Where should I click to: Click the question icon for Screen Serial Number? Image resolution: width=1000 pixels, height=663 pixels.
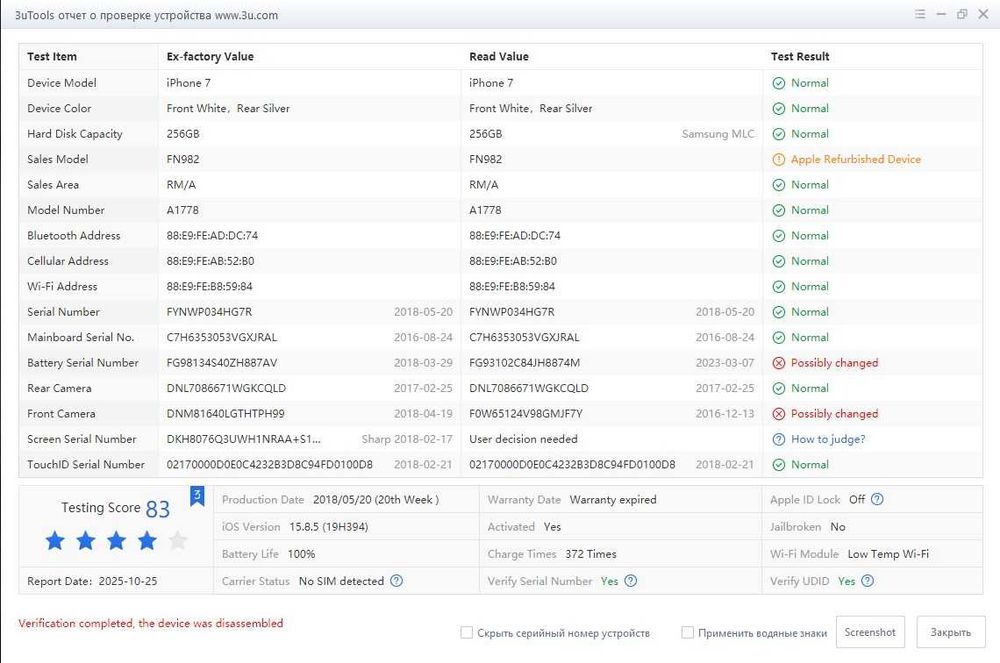pyautogui.click(x=778, y=439)
